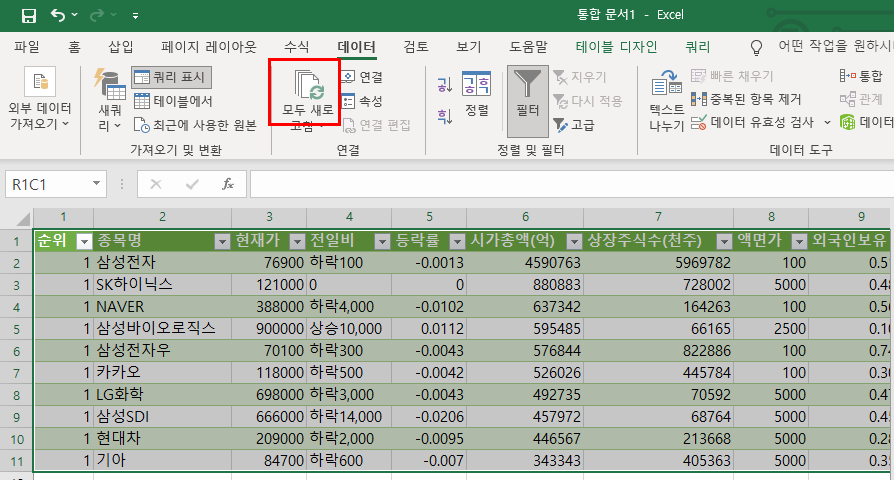894x480 pixels.
Task: Click in the Name Box showing R1C1
Action: pyautogui.click(x=47, y=184)
